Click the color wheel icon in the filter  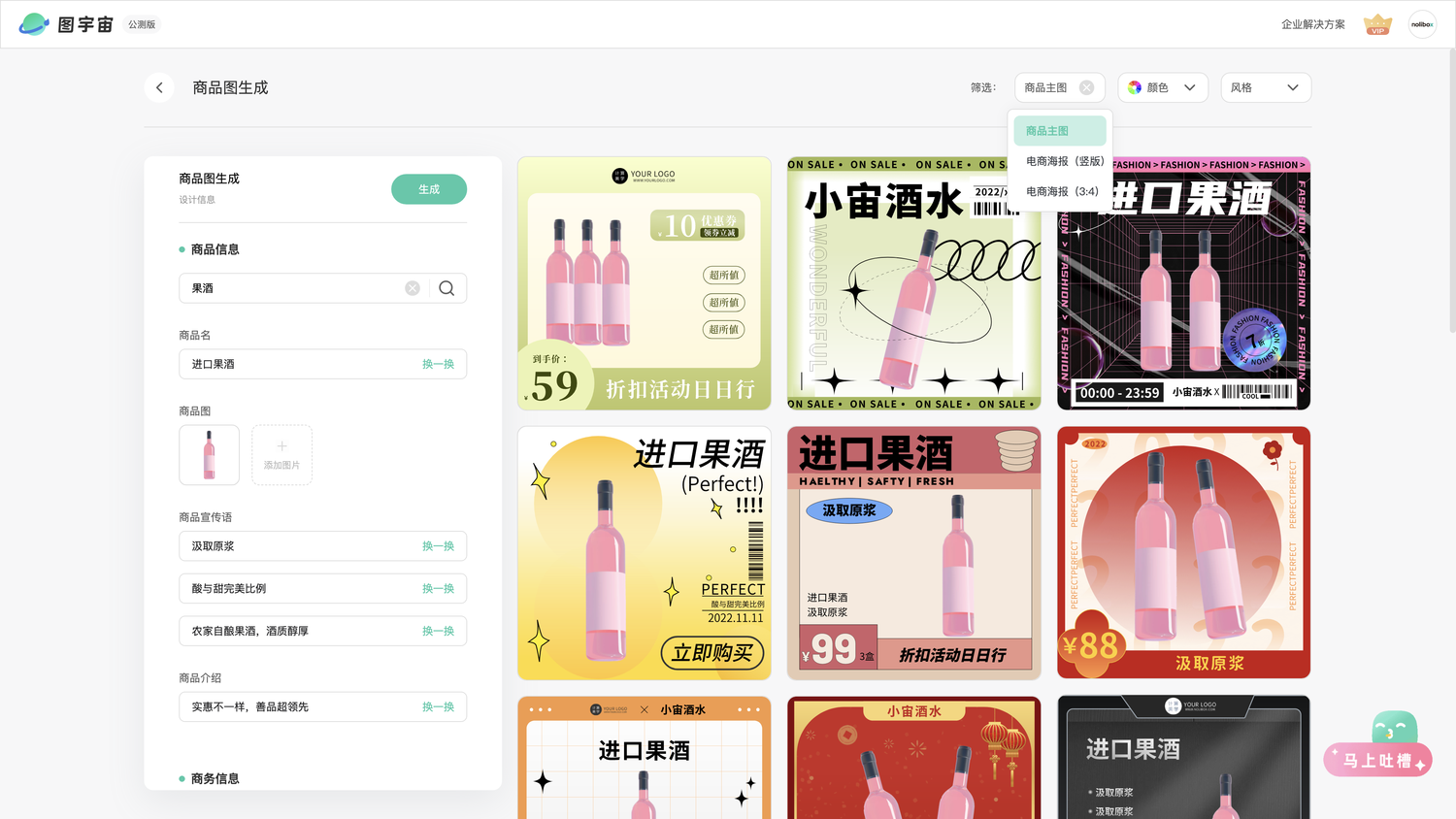click(1135, 87)
